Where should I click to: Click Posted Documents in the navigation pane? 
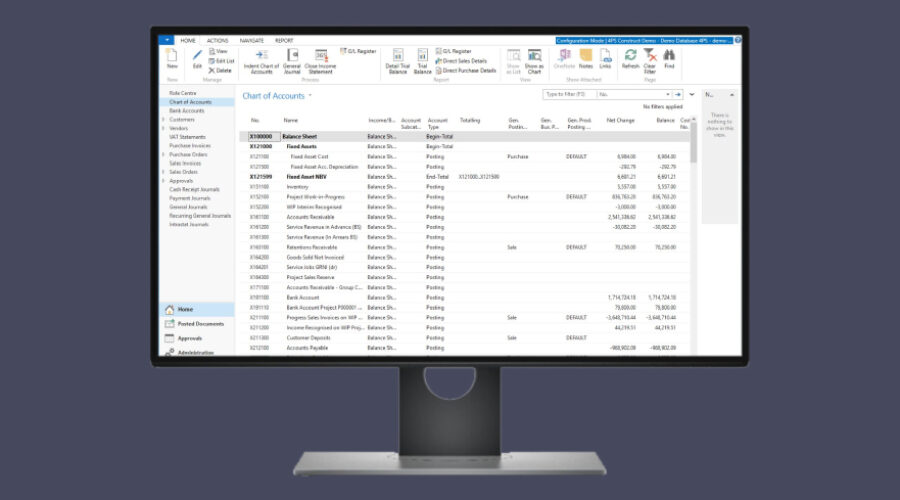point(200,324)
